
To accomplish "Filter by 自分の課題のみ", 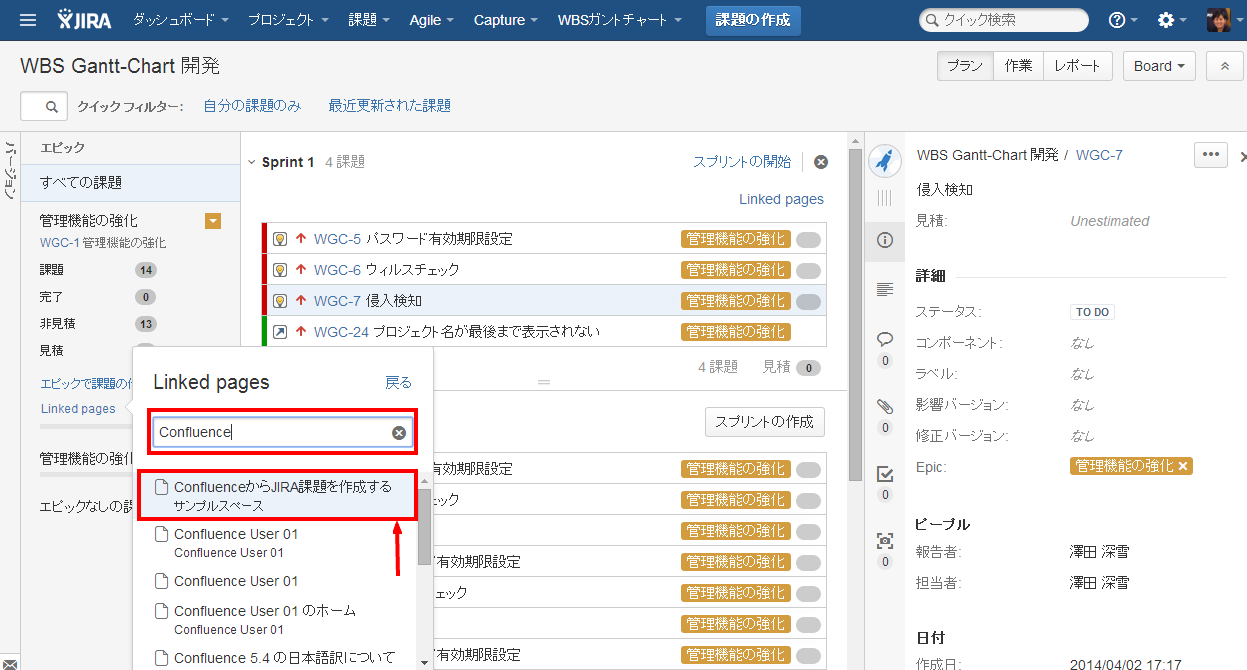I will pyautogui.click(x=252, y=106).
